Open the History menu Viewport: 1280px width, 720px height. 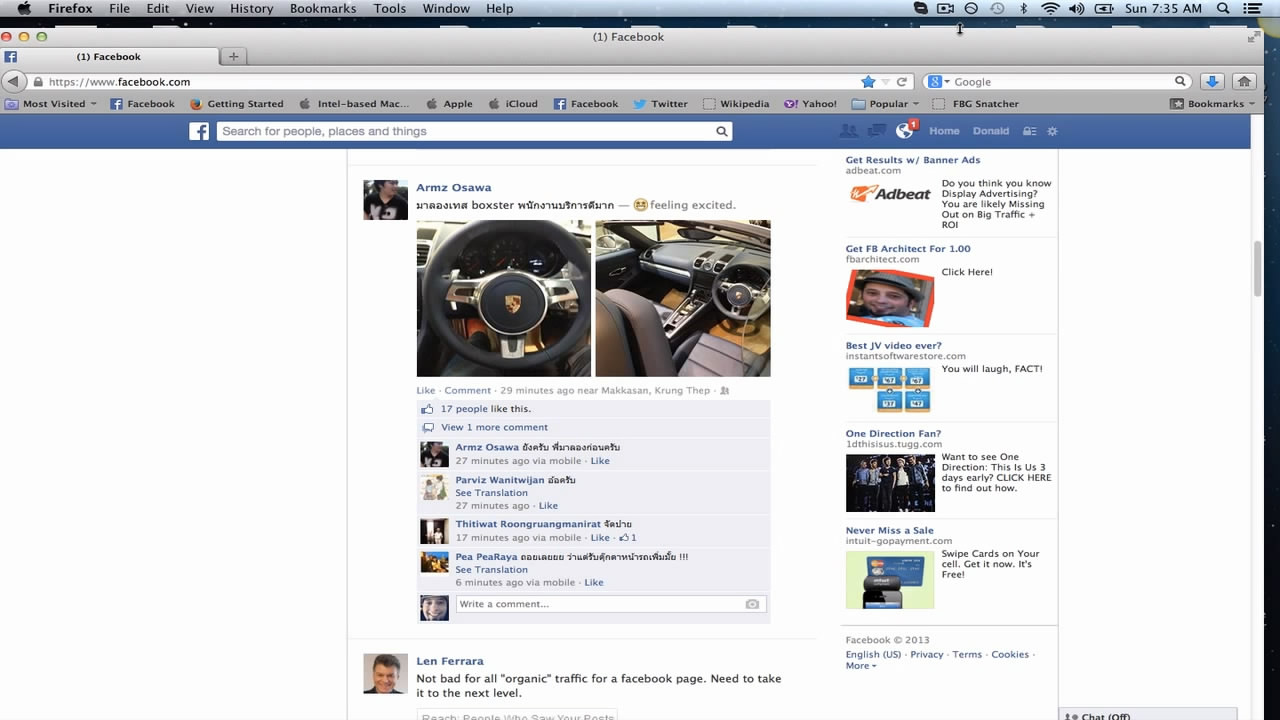click(252, 8)
